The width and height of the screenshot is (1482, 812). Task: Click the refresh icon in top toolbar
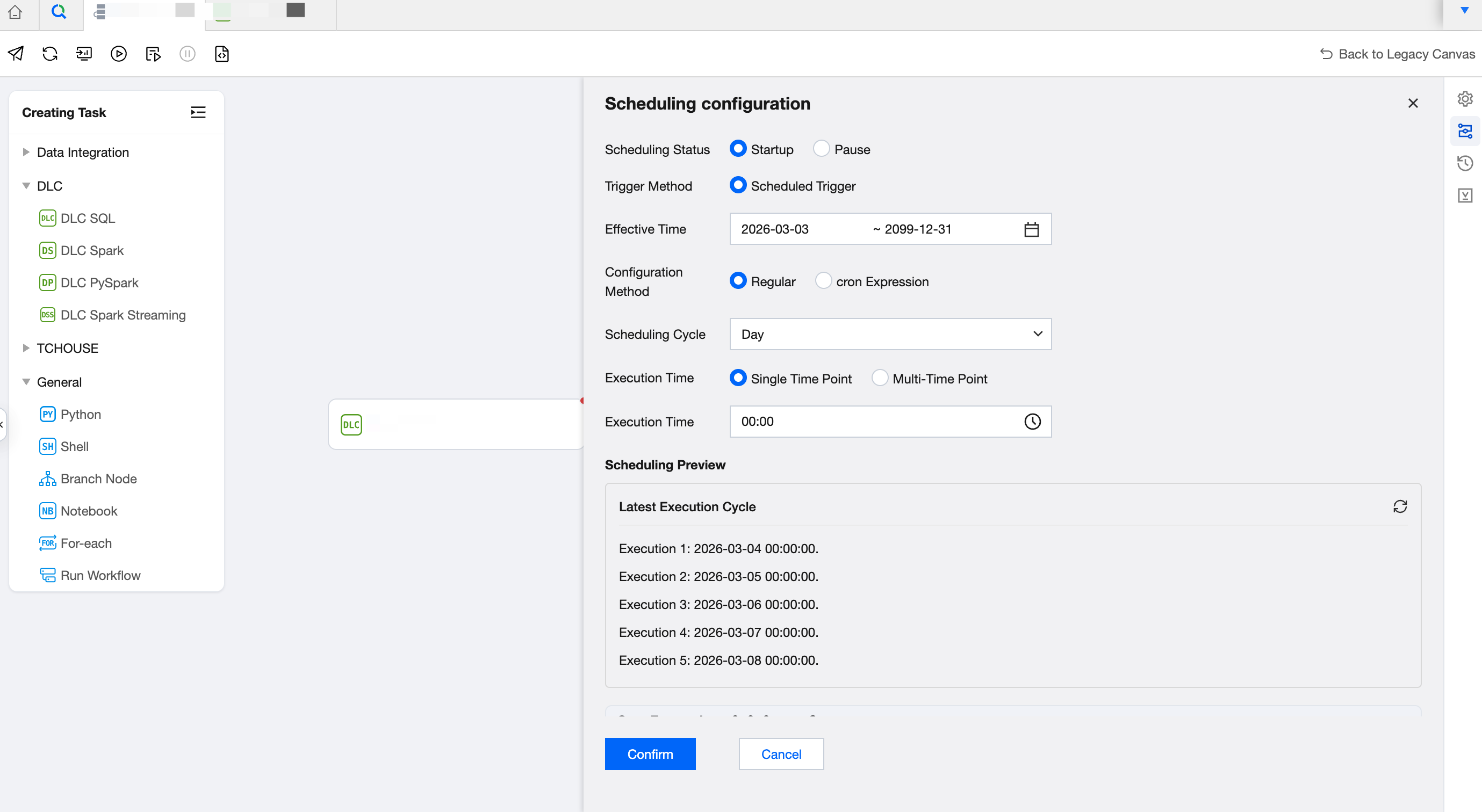click(50, 54)
